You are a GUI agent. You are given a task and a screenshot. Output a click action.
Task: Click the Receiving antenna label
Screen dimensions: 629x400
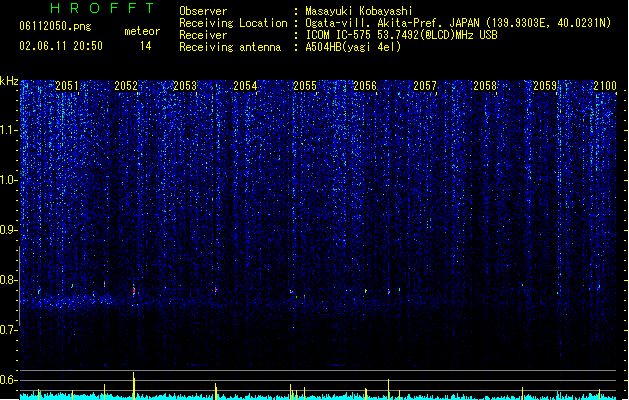pos(230,47)
